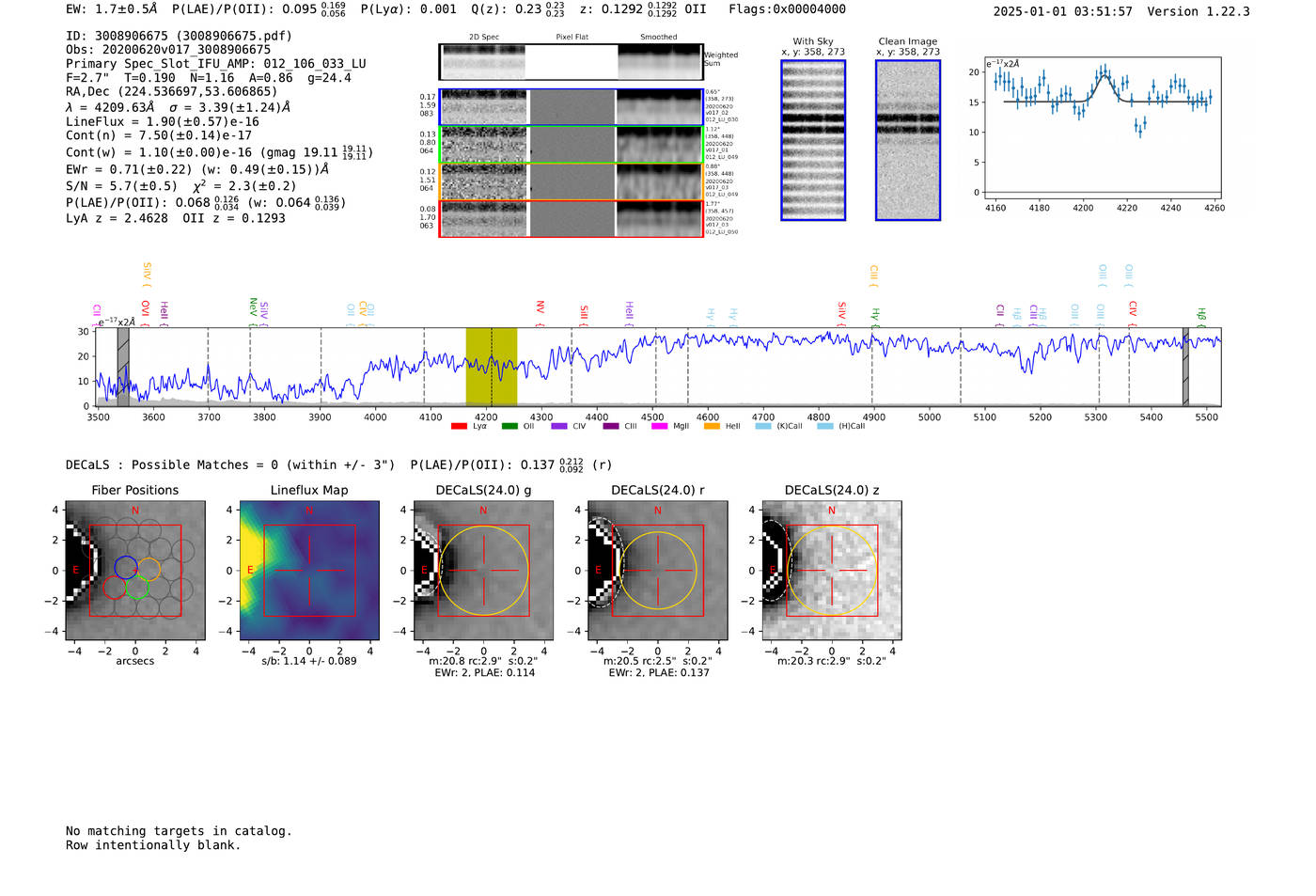Viewport: 1316px width, 896px height.
Task: Click the red SiII line label
Action: click(584, 315)
